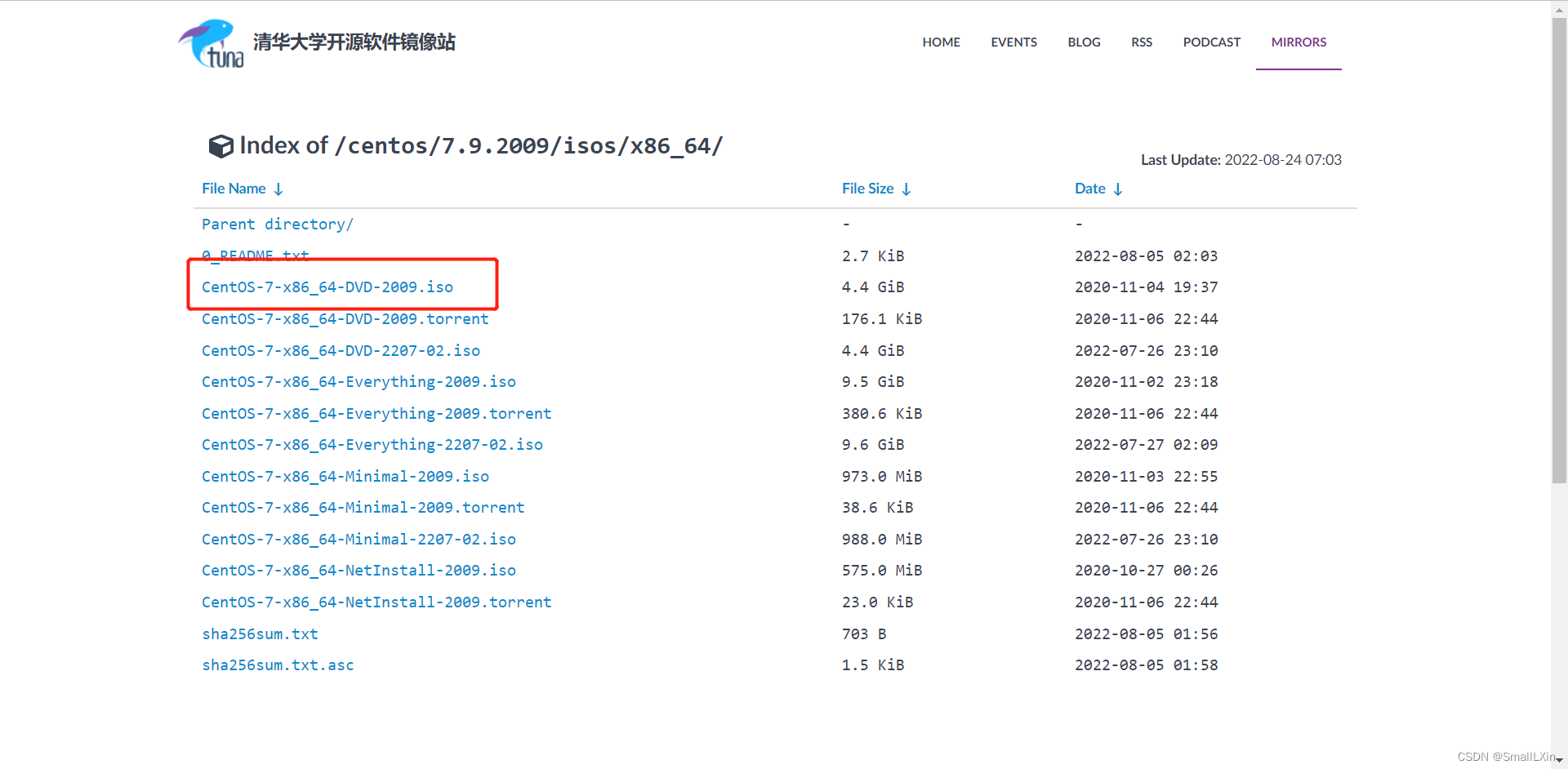Click the Date column header

click(1089, 189)
